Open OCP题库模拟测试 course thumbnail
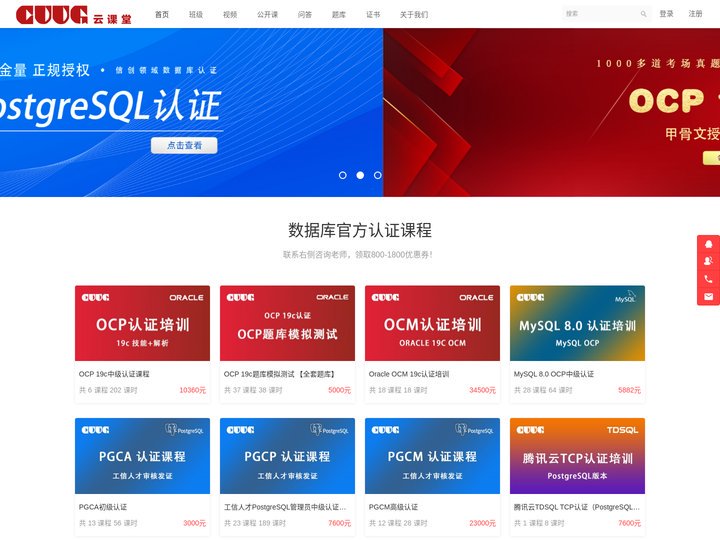Viewport: 720px width, 540px height. click(x=287, y=323)
